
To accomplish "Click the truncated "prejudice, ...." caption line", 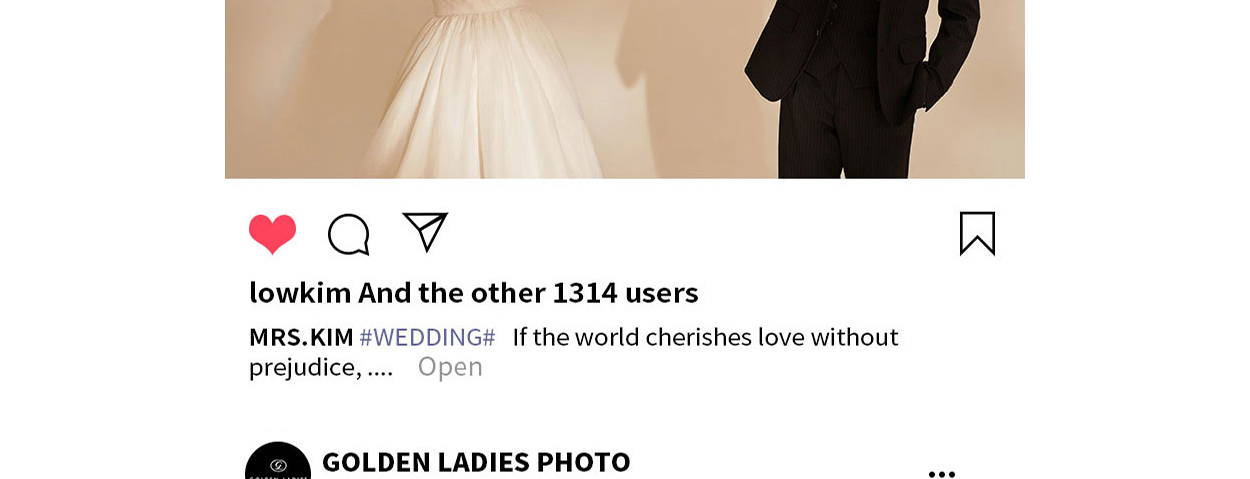I will 321,367.
